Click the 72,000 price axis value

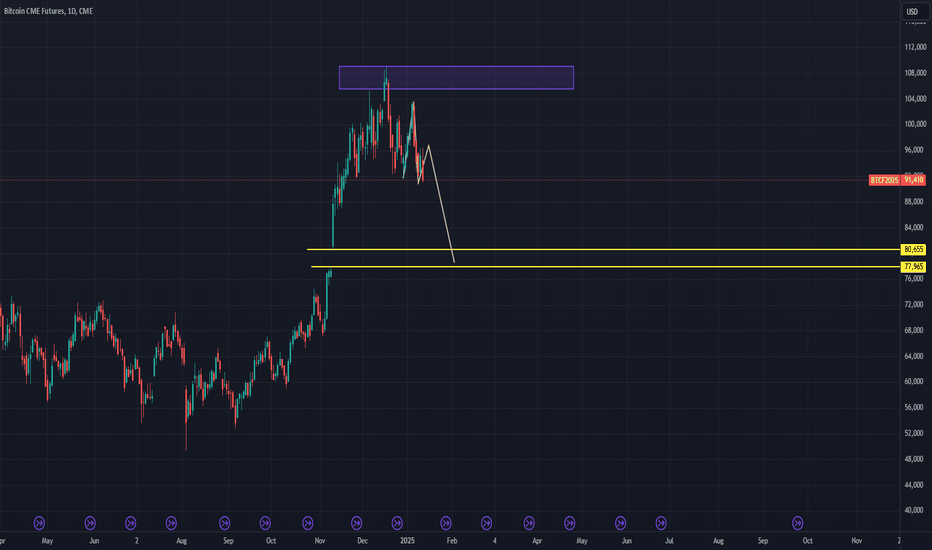pos(914,304)
